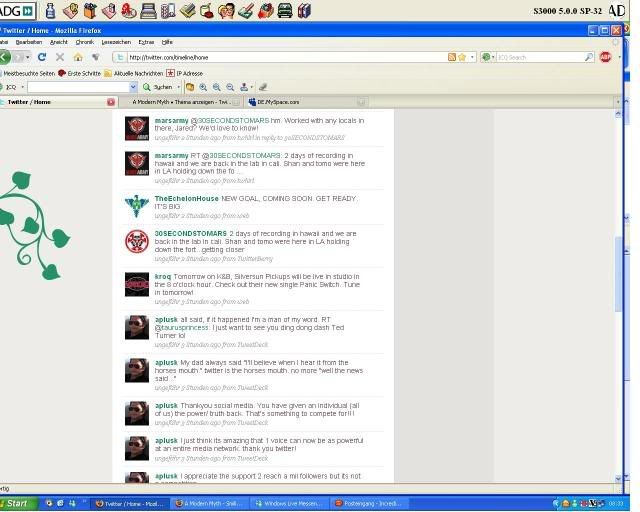Open the 30SECONDSTOMARS username link in its own tweet

tap(191, 234)
